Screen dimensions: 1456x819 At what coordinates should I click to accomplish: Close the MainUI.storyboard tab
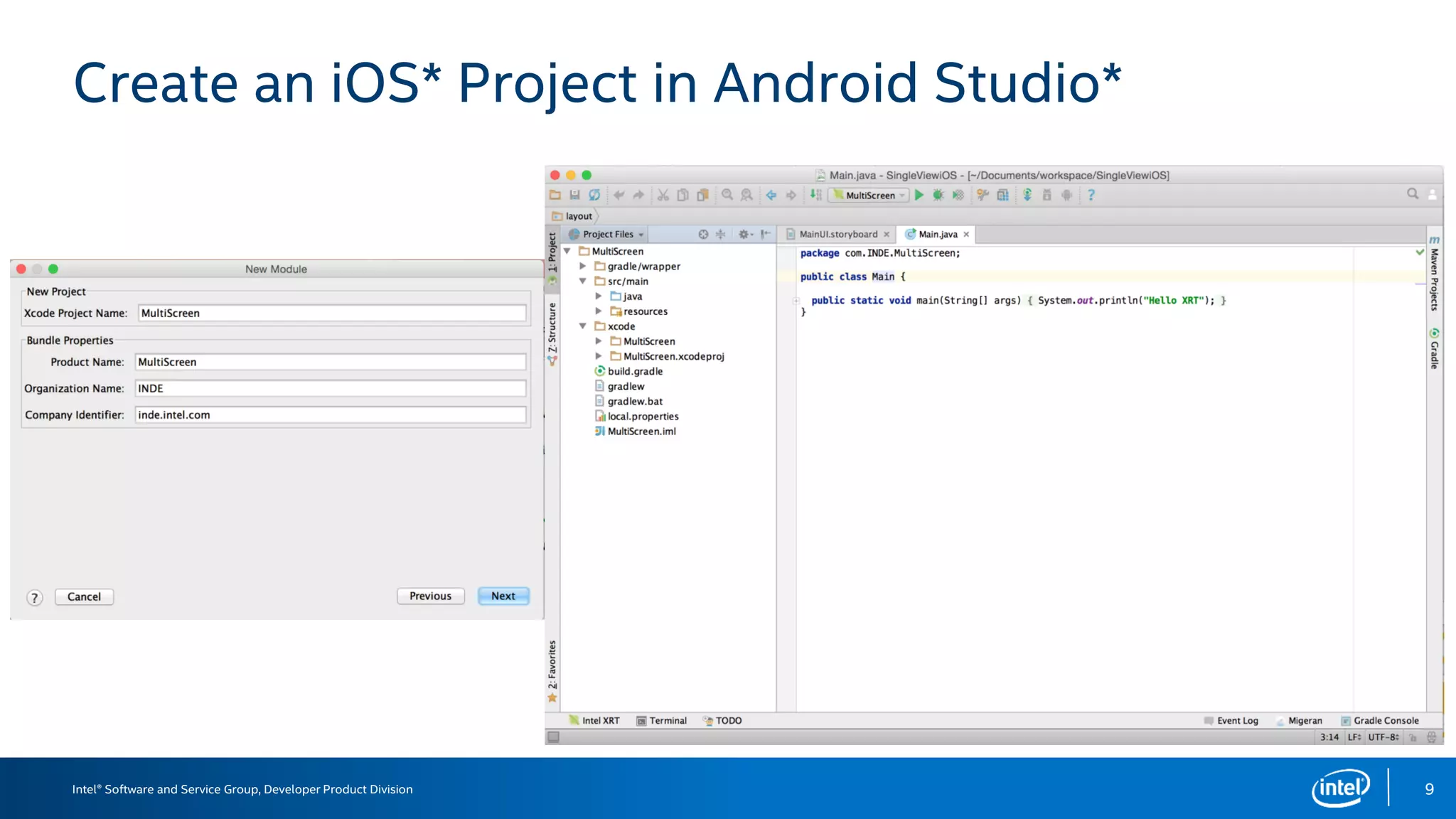click(887, 234)
